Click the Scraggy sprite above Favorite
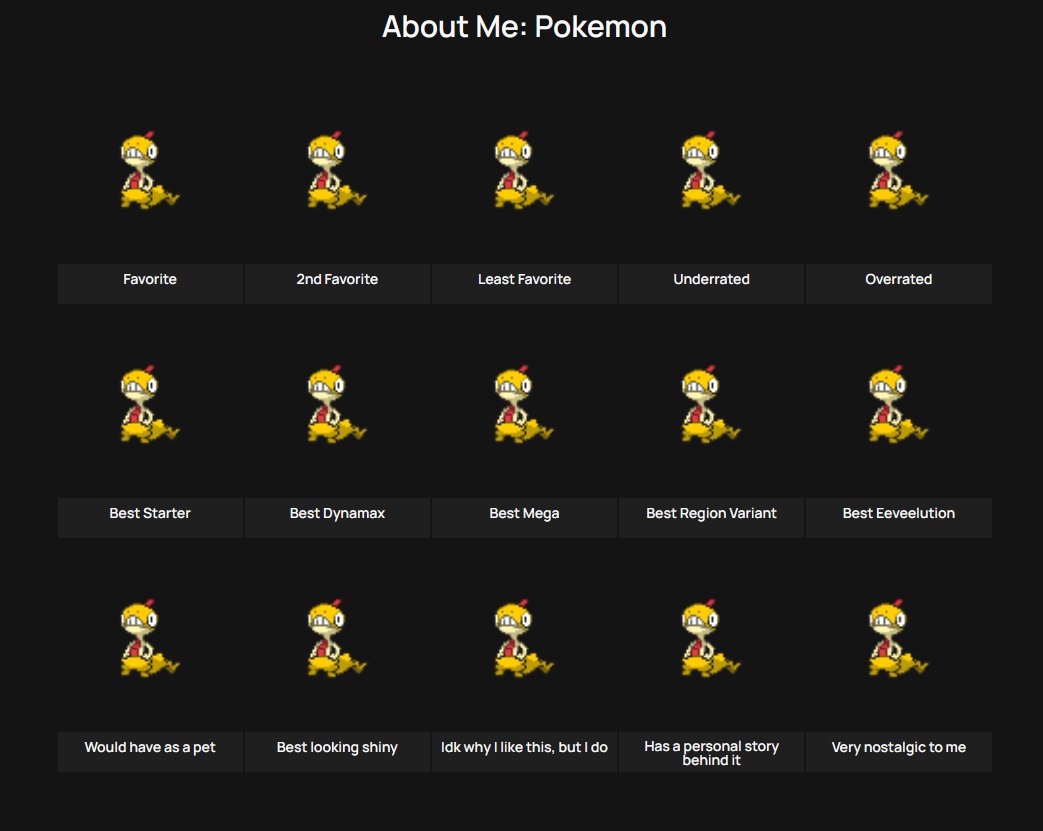 coord(150,170)
